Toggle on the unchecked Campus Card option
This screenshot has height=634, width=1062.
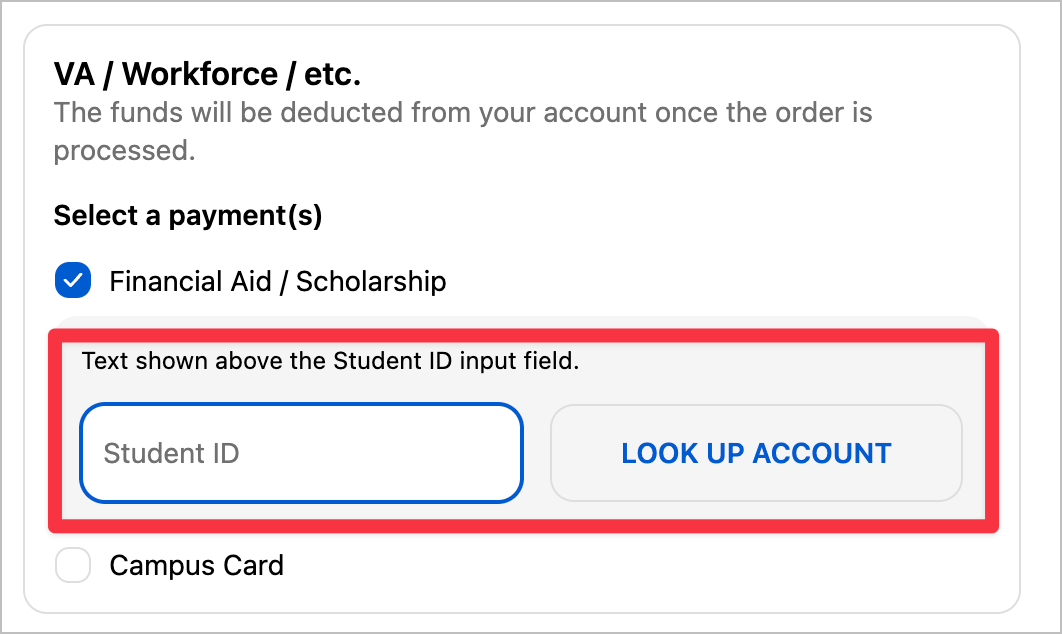tap(73, 565)
